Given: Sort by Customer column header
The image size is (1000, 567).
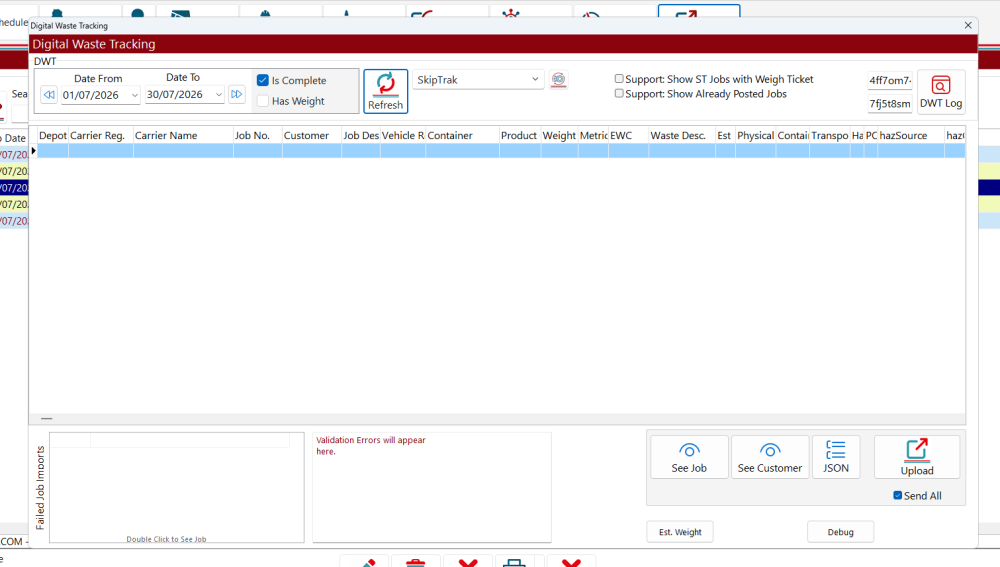Looking at the screenshot, I should [x=312, y=135].
